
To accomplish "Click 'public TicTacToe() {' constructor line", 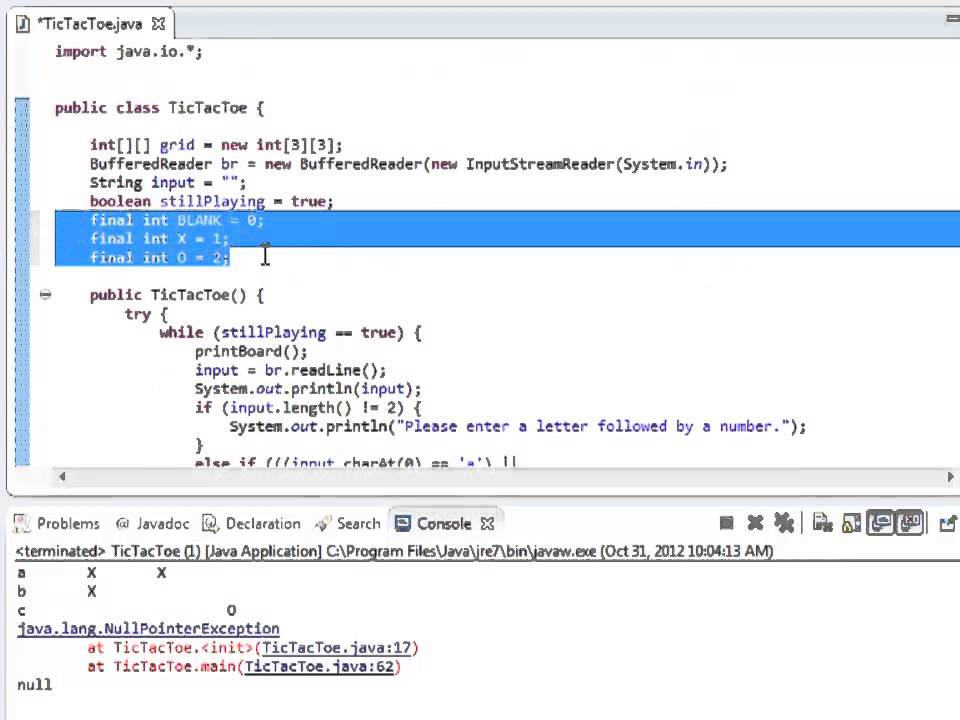I will click(177, 295).
